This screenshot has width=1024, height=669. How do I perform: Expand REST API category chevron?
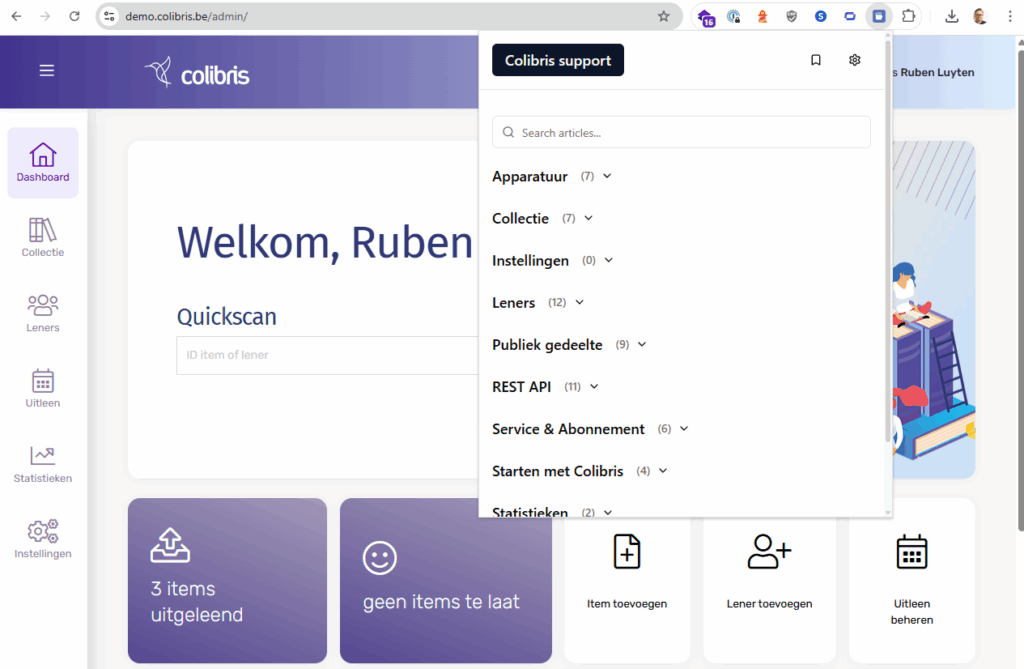click(x=594, y=387)
